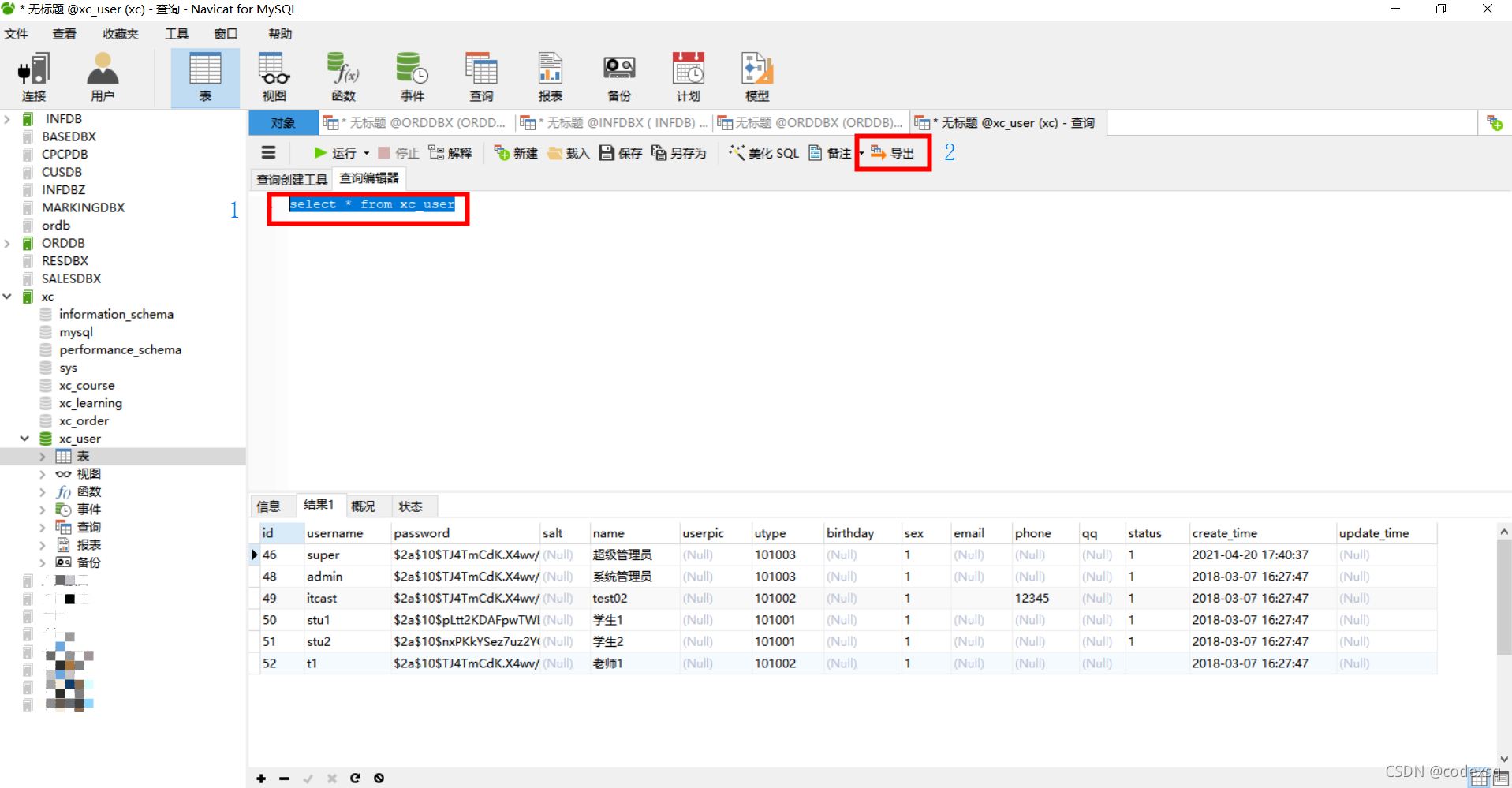Open the 计划 (Schedule) icon

pos(687,75)
